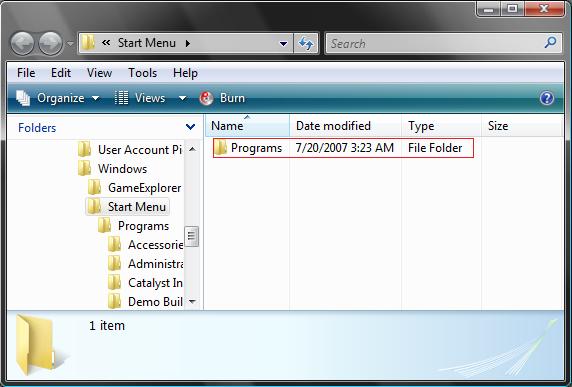Click the double chevron in address bar
Screen dimensions: 572x387
tap(106, 43)
